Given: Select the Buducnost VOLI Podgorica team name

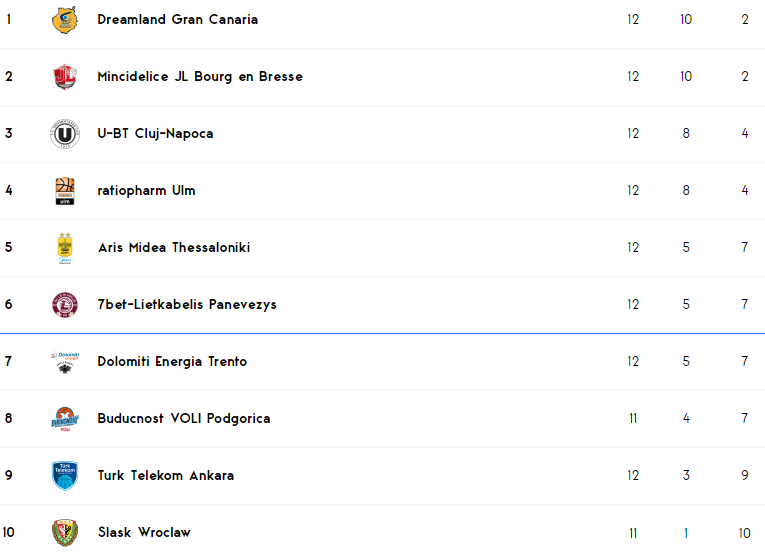Looking at the screenshot, I should click(184, 419).
